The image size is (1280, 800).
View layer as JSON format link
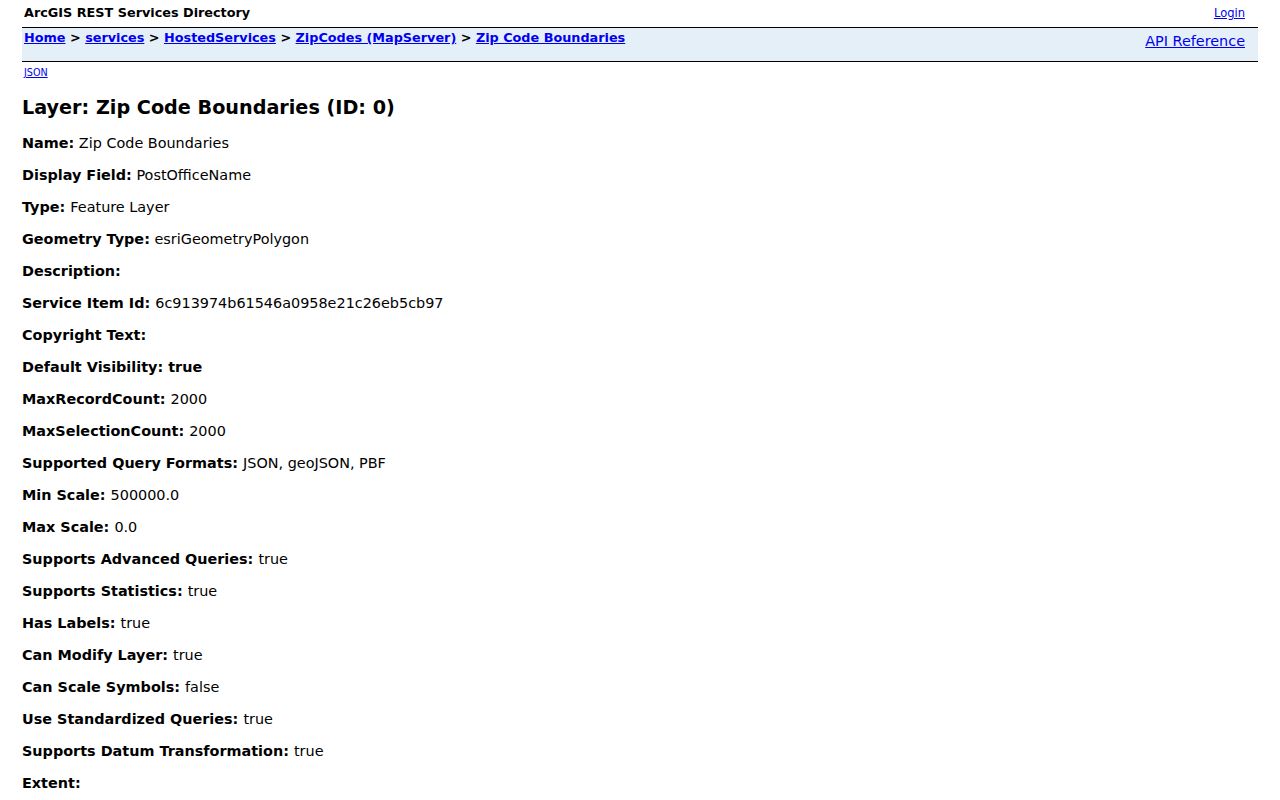(35, 72)
